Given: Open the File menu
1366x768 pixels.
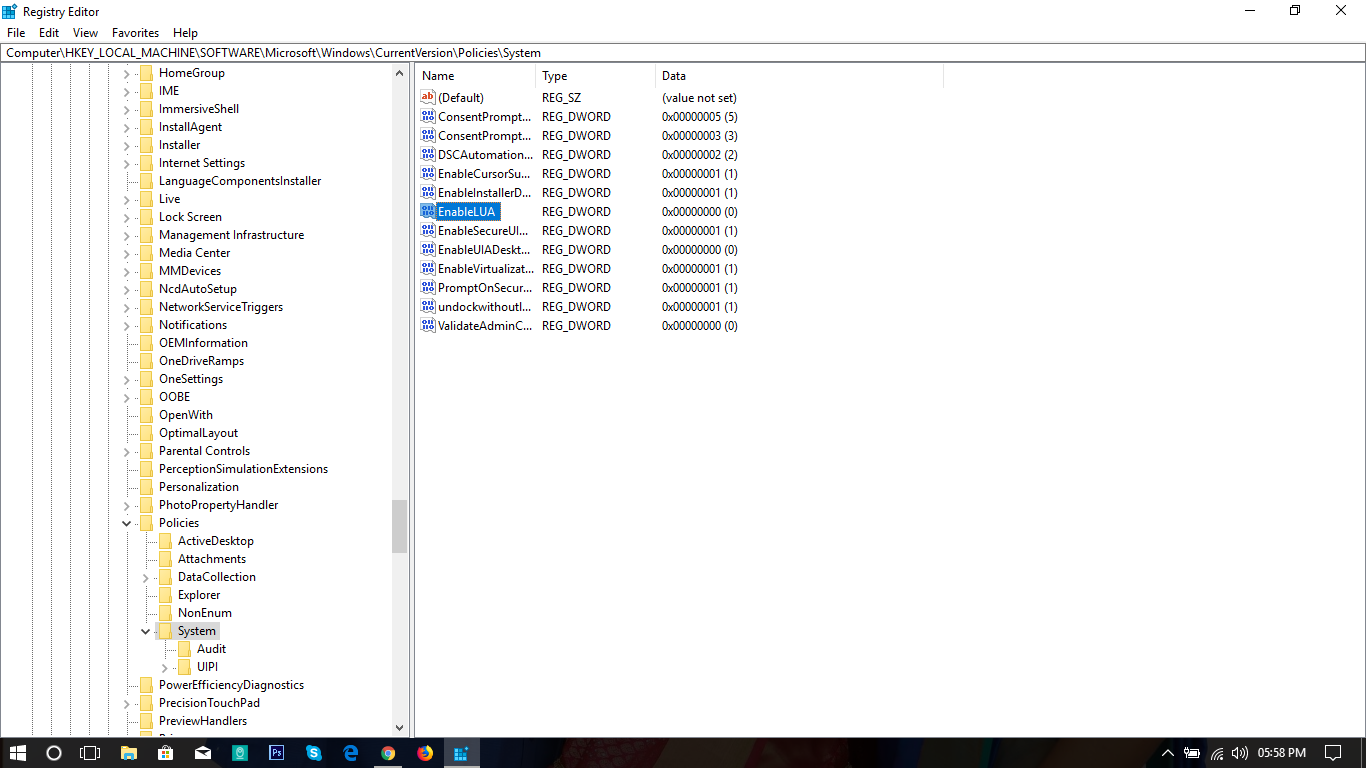Looking at the screenshot, I should coord(16,33).
